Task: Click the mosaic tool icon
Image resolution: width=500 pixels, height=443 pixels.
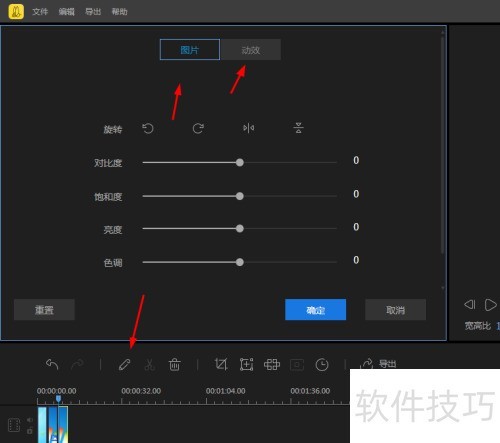Action: point(272,364)
